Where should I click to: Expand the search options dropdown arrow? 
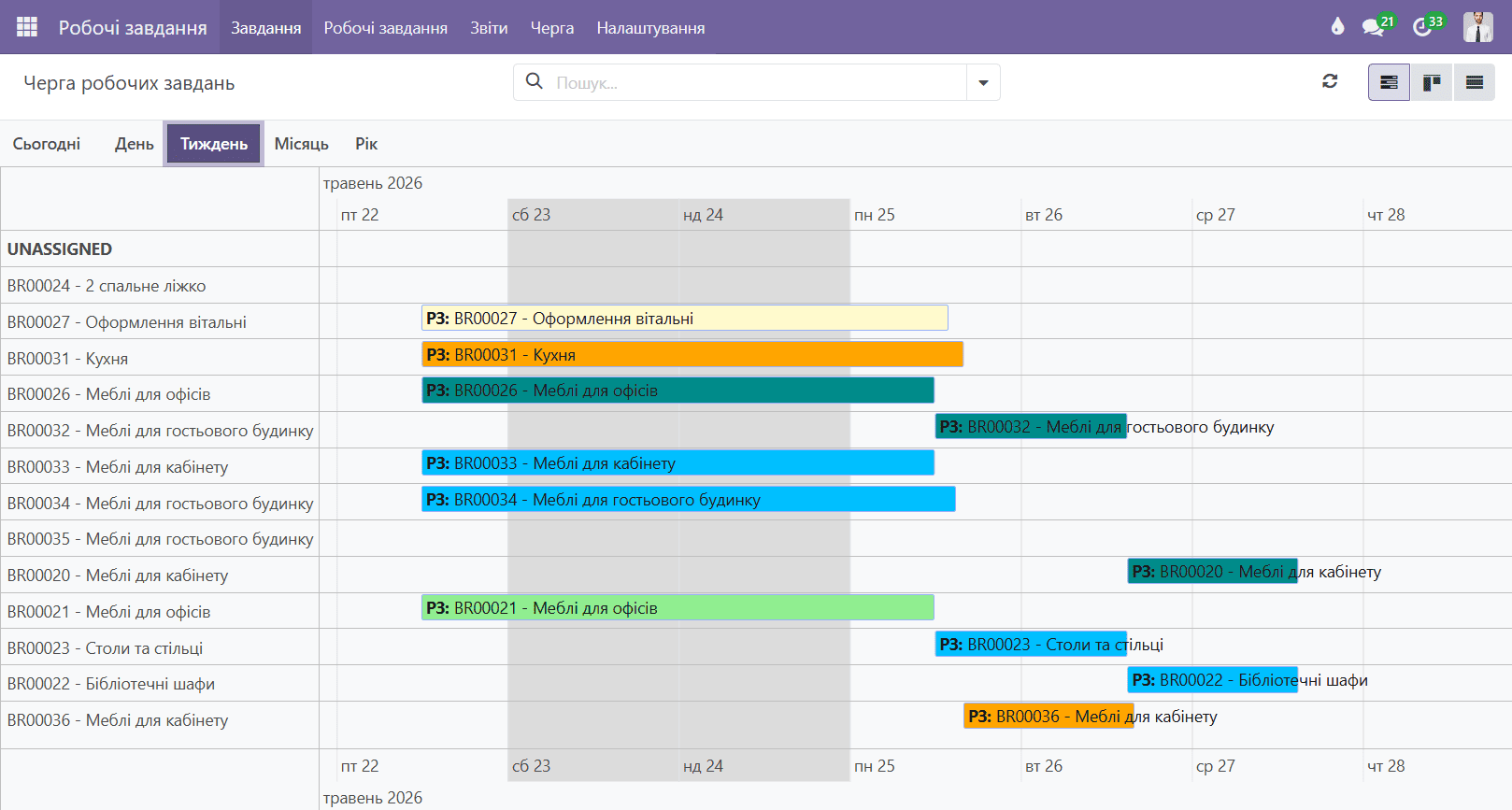(983, 82)
